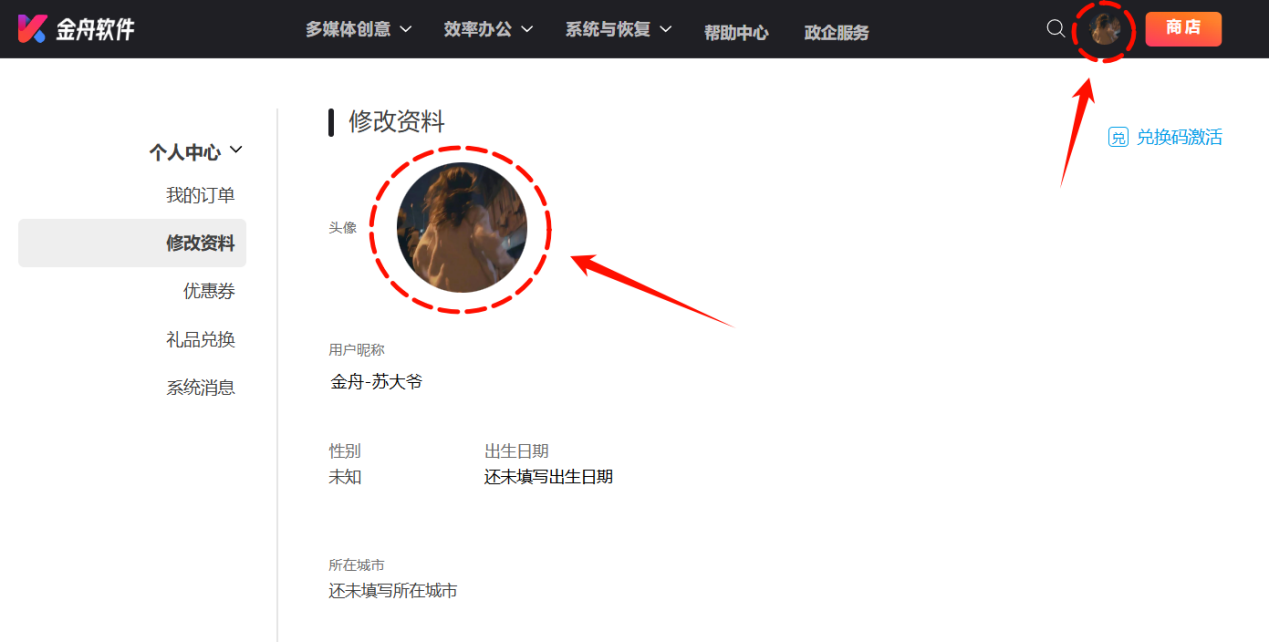Click the 还未填写出生日期 birth date field
This screenshot has width=1269, height=642.
548,477
